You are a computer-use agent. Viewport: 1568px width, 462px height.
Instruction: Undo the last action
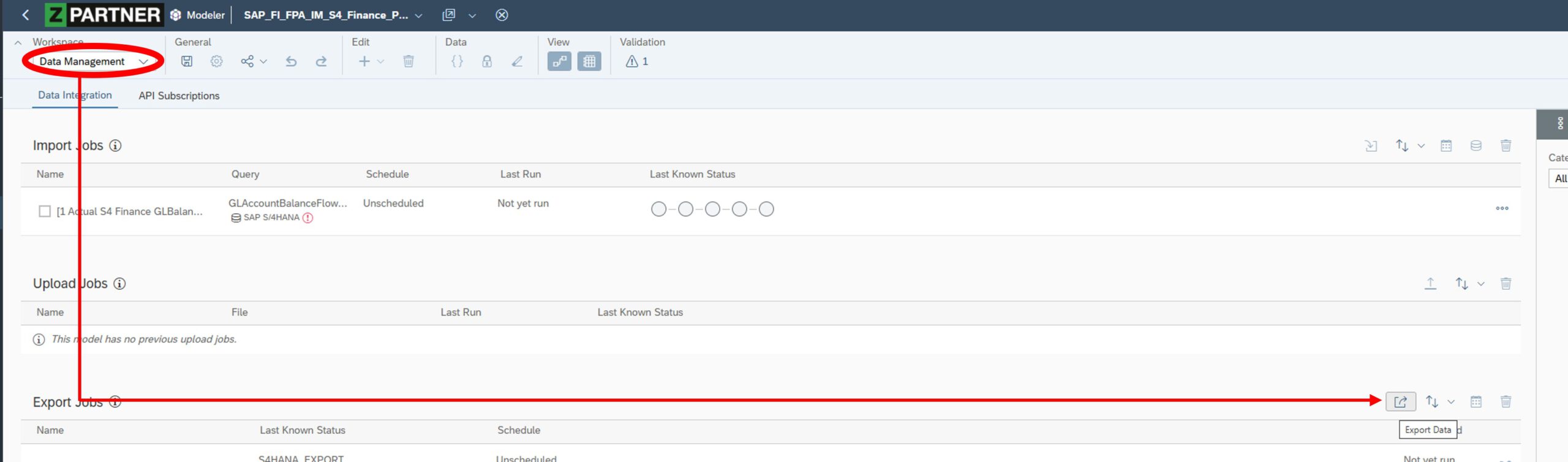point(292,61)
